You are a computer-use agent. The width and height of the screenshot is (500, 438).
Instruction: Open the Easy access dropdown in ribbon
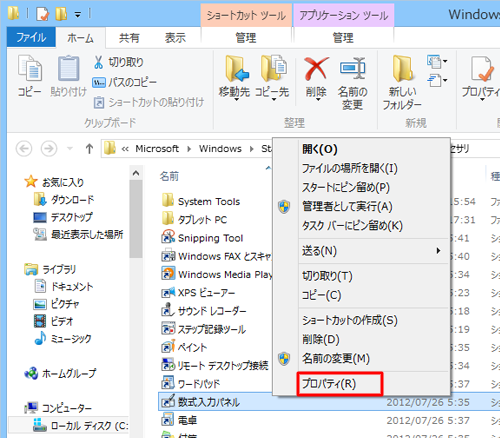(x=437, y=80)
